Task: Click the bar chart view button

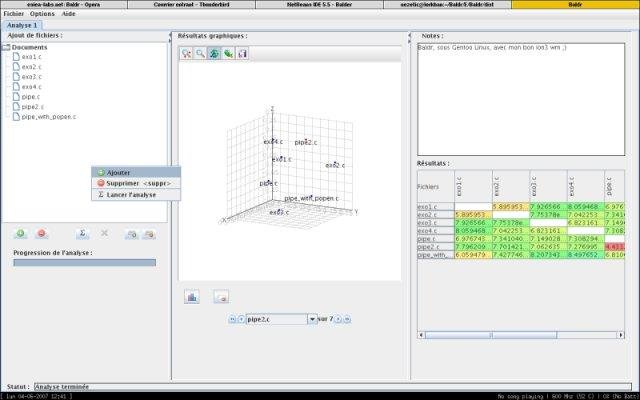Action: tap(192, 297)
